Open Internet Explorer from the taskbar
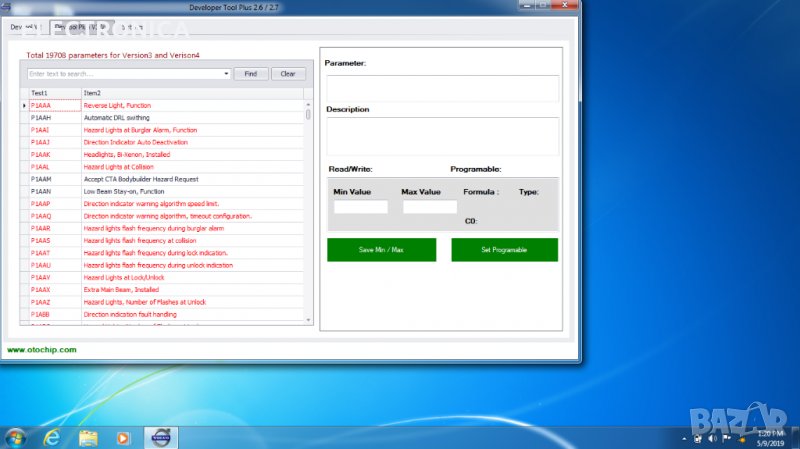 tap(52, 437)
